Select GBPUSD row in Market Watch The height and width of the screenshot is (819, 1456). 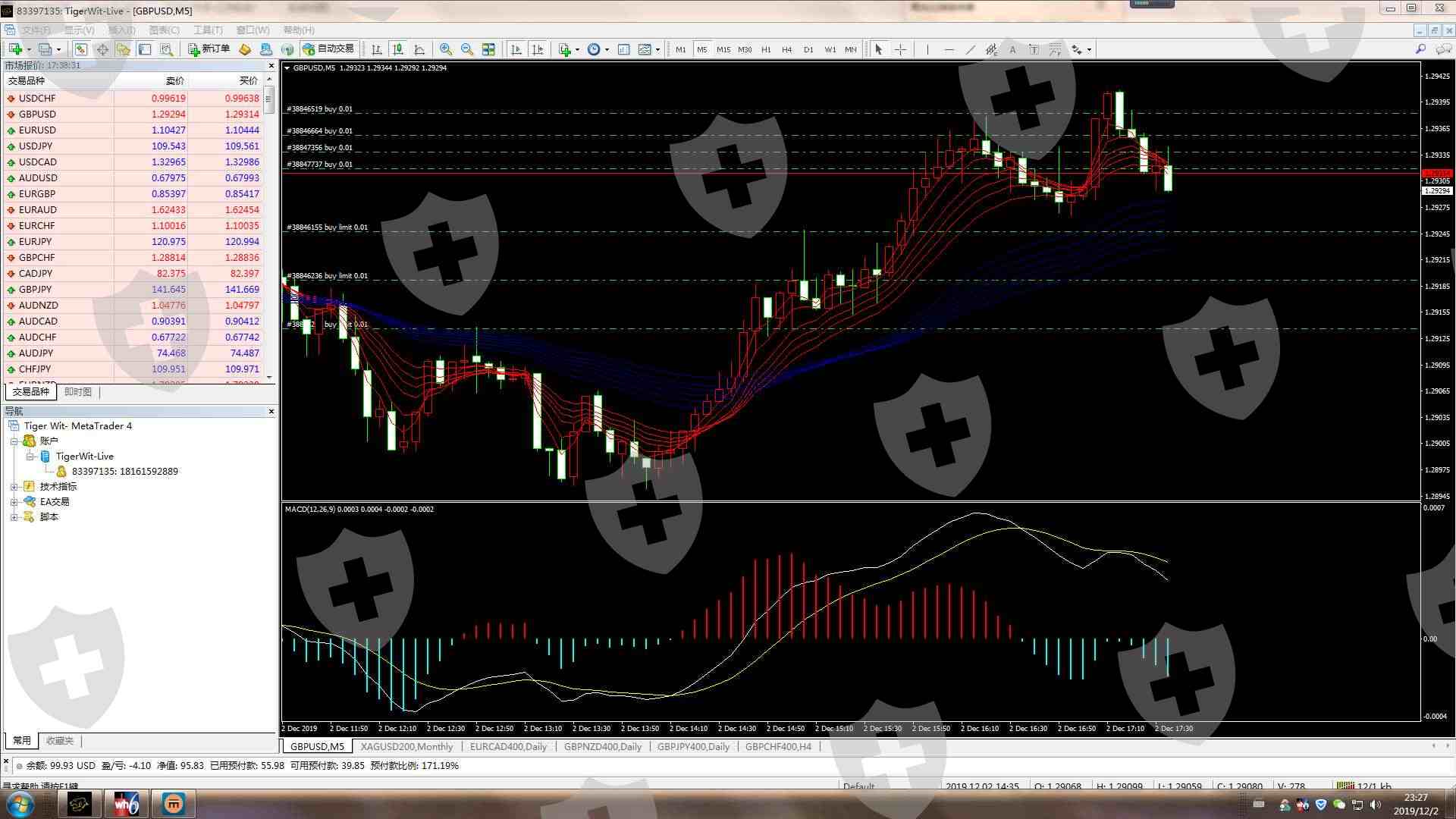click(x=37, y=115)
